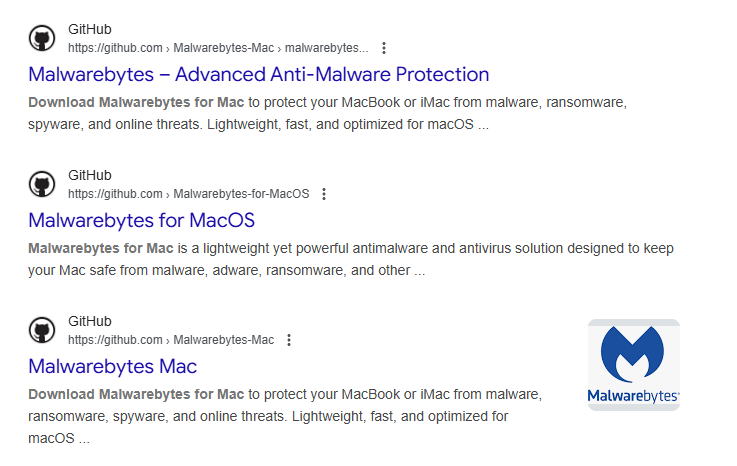The image size is (737, 466).
Task: Open the Malwarebytes logo thumbnail image
Action: [x=633, y=365]
